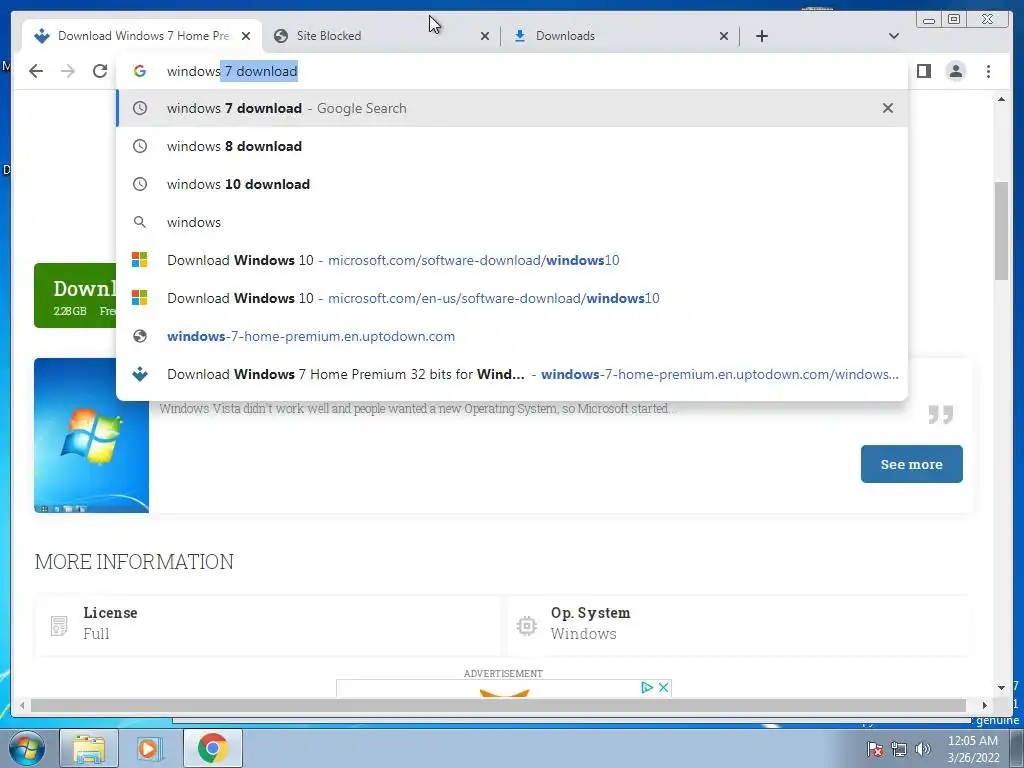Click the See more button

(911, 464)
